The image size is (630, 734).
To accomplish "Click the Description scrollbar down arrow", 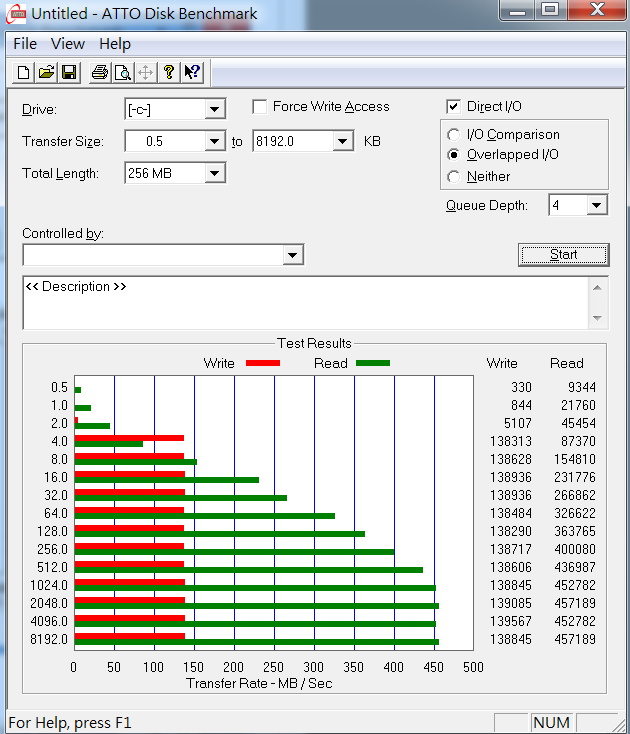I will point(597,318).
